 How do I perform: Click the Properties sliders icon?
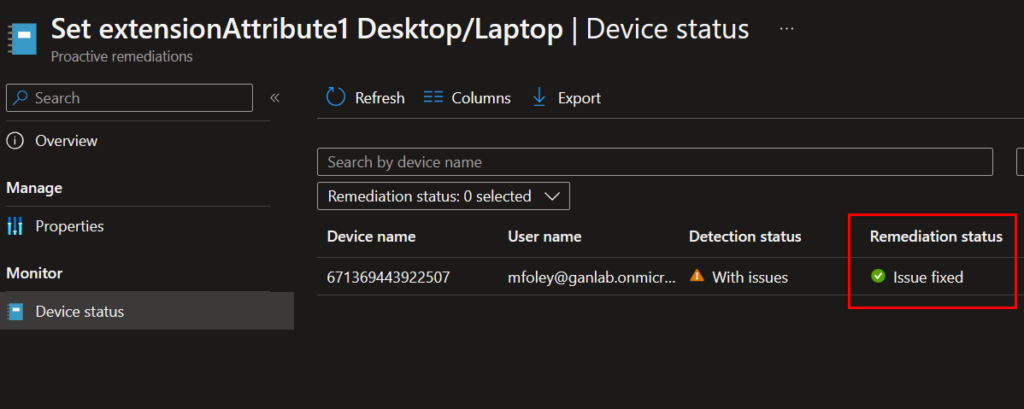15,226
